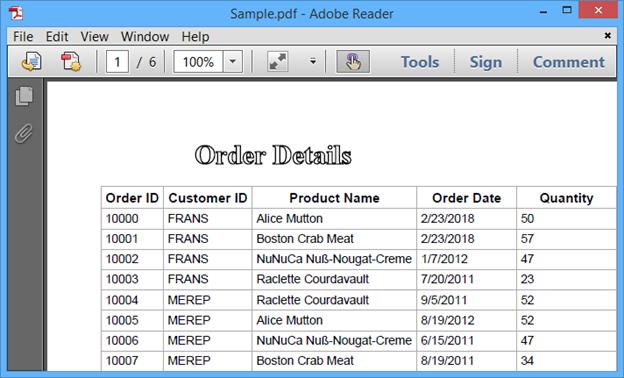Screen dimensions: 624x378
Task: Click date 2/23/2018 in order 10000 row
Action: coord(447,218)
